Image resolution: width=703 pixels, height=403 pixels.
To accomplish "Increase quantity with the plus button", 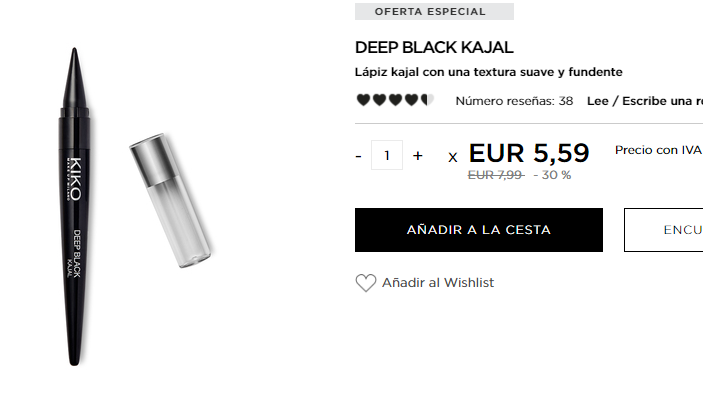I will [x=417, y=156].
